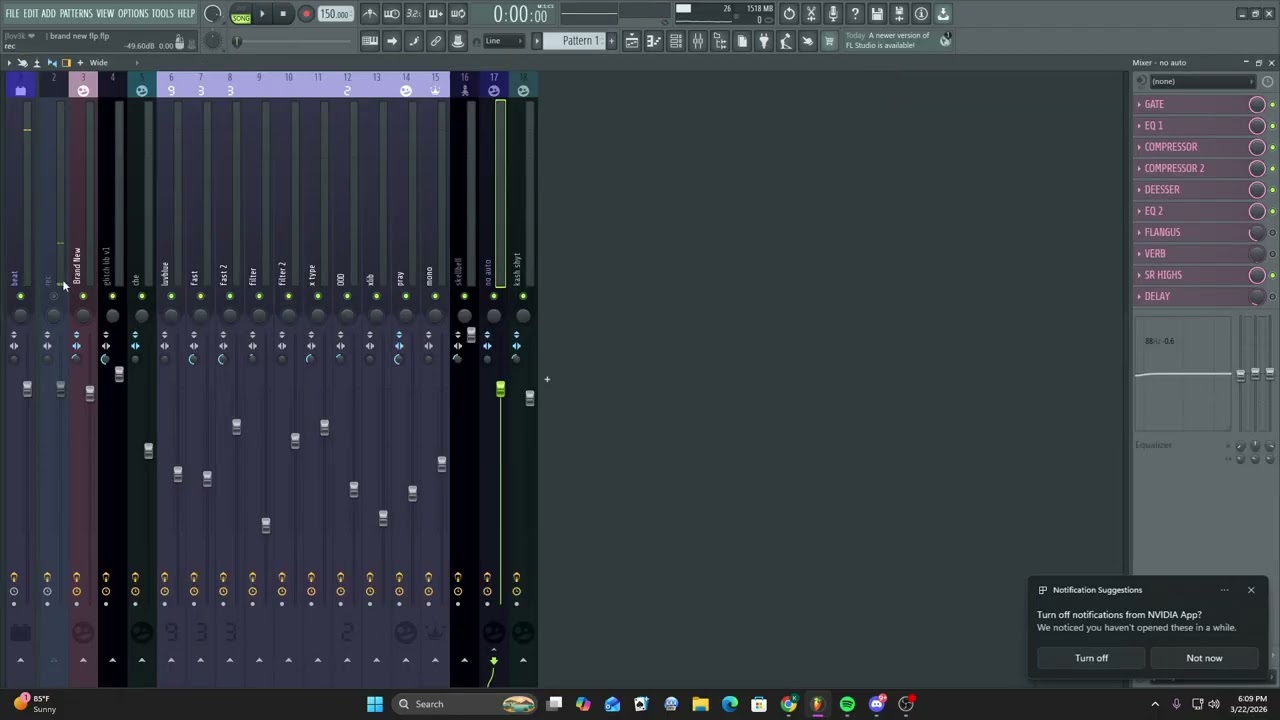1280x720 pixels.
Task: Click the highlighted track 17 volume fader
Action: point(500,390)
